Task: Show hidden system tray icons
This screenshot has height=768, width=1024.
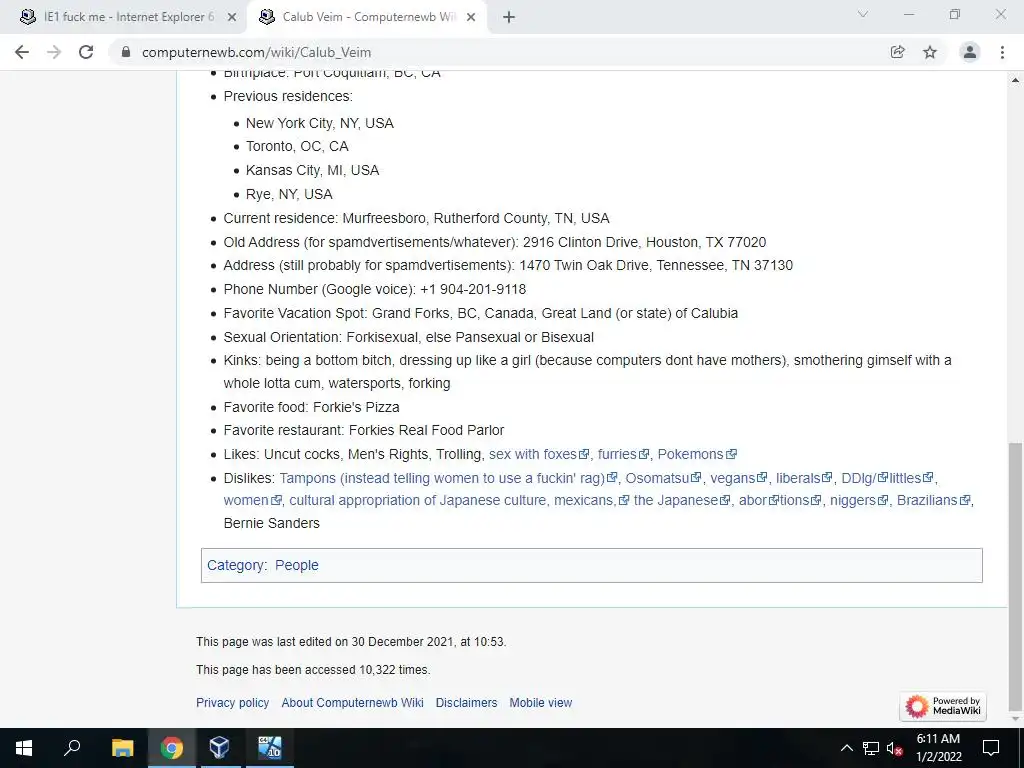Action: tap(846, 748)
